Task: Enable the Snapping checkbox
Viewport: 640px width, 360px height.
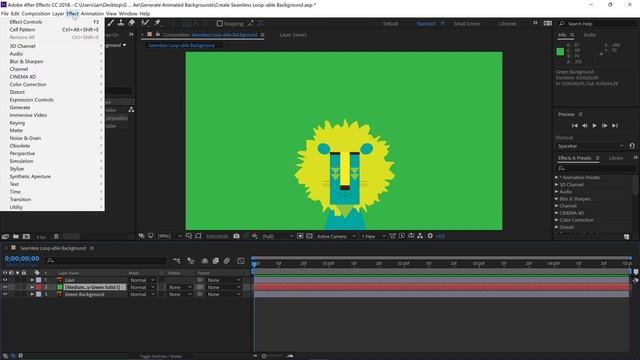Action: point(220,24)
